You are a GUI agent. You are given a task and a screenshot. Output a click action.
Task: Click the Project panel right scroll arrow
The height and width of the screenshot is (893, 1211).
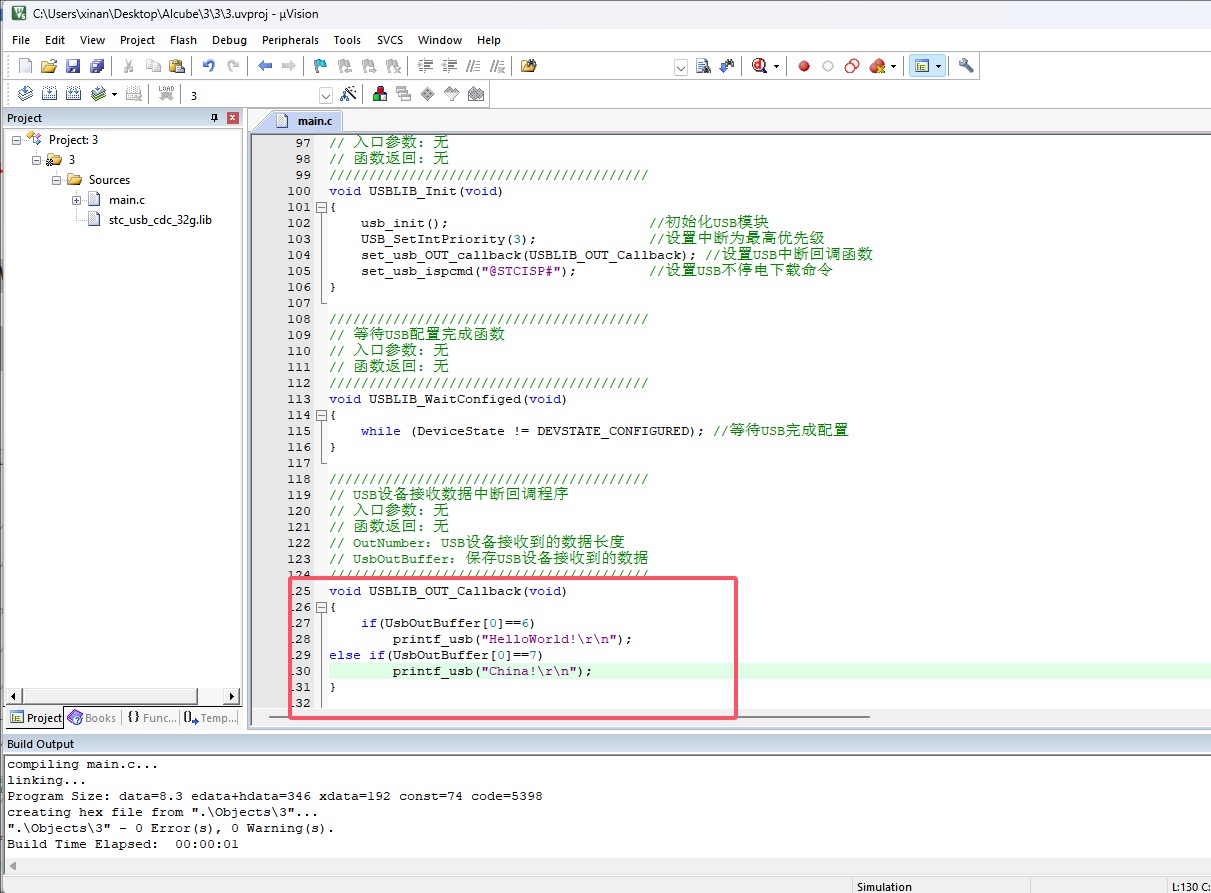click(x=233, y=696)
